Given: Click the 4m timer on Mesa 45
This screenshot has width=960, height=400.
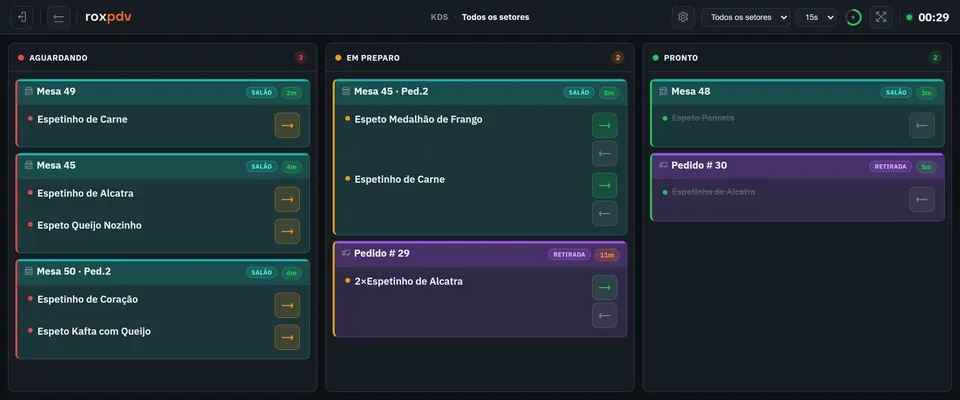Looking at the screenshot, I should pos(292,167).
